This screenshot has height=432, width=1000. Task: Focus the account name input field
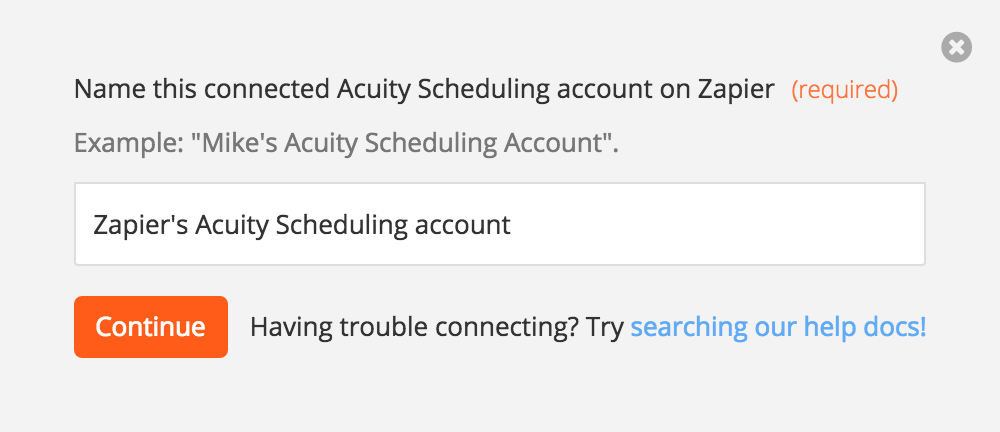499,224
